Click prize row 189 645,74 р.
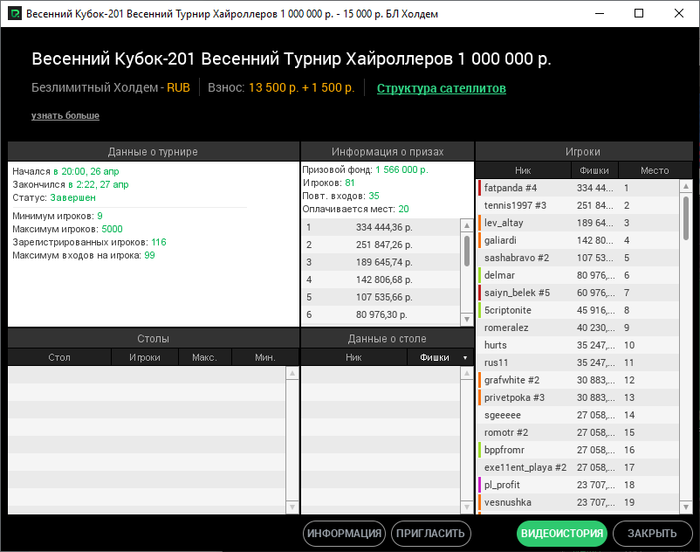The image size is (700, 552). point(381,262)
